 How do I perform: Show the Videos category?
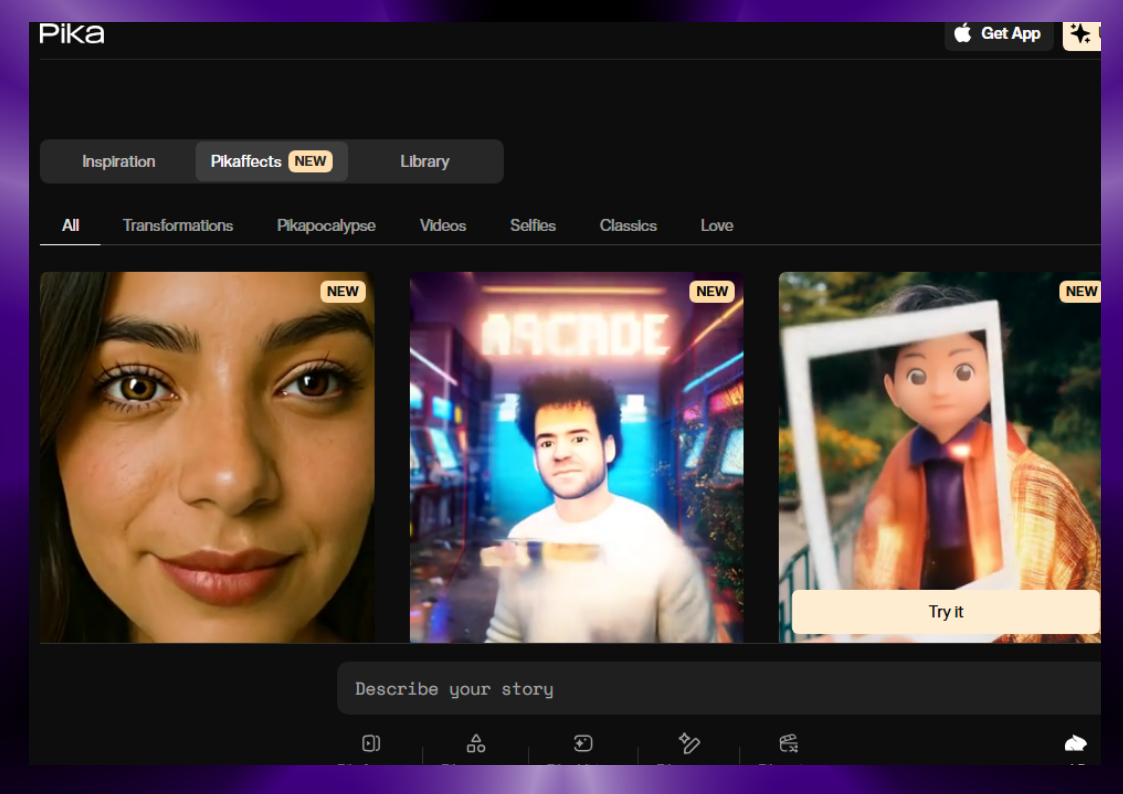pyautogui.click(x=443, y=226)
